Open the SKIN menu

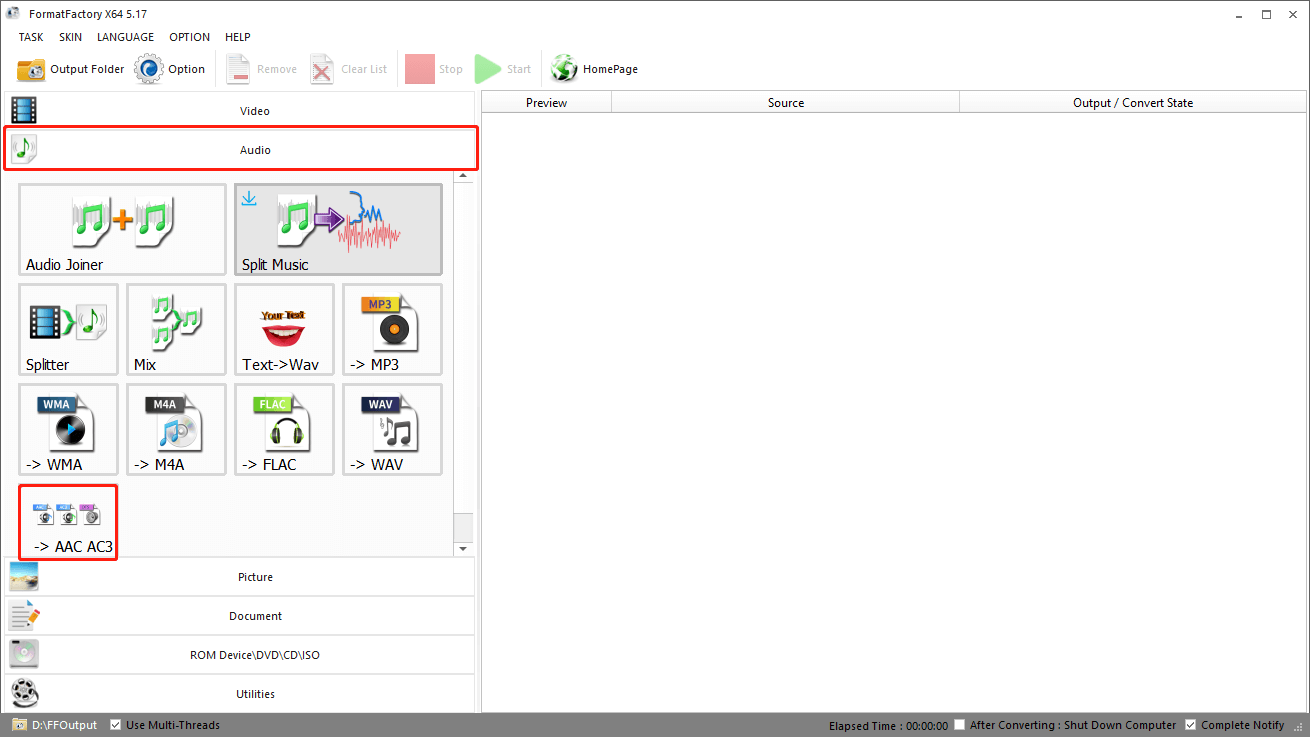(x=70, y=37)
